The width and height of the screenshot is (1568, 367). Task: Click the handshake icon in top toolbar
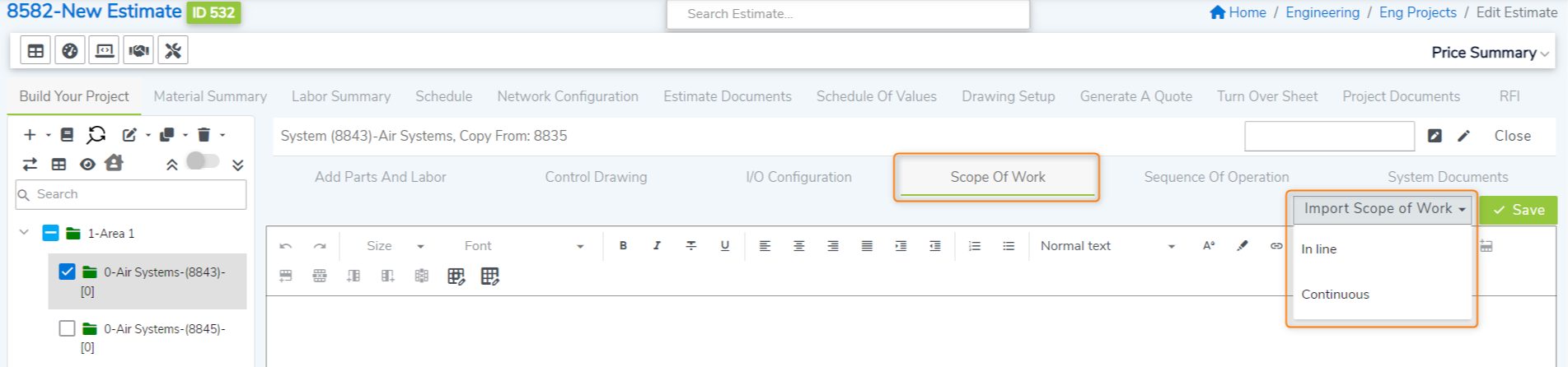coord(138,51)
